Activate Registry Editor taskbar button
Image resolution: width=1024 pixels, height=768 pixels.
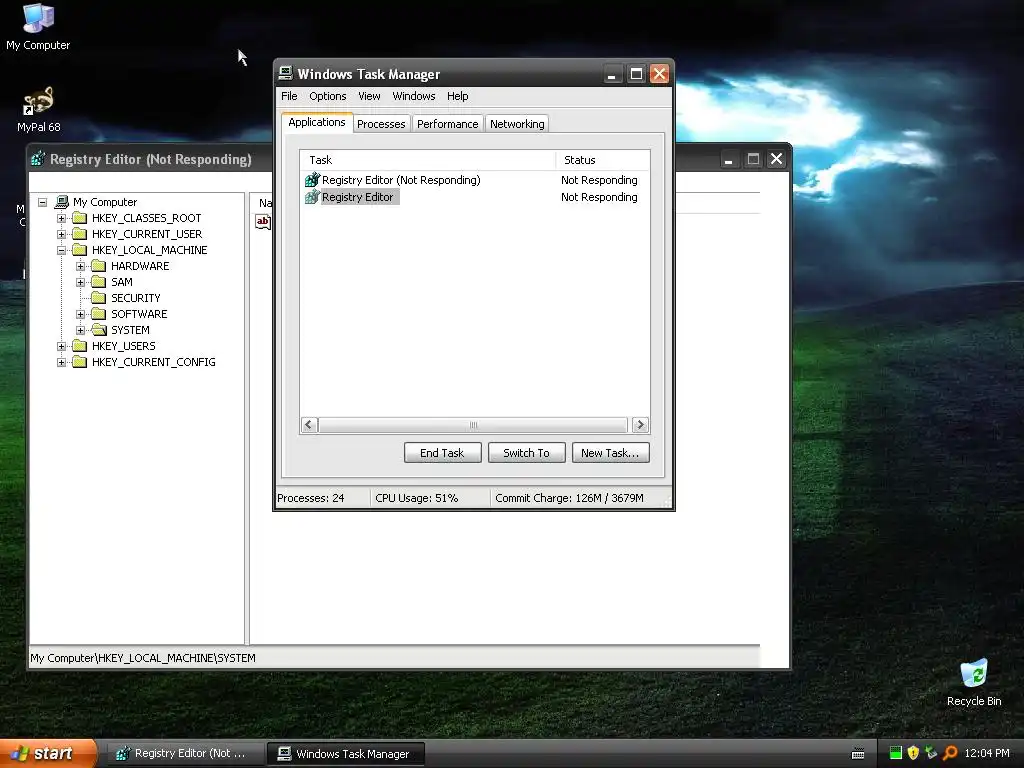click(185, 754)
